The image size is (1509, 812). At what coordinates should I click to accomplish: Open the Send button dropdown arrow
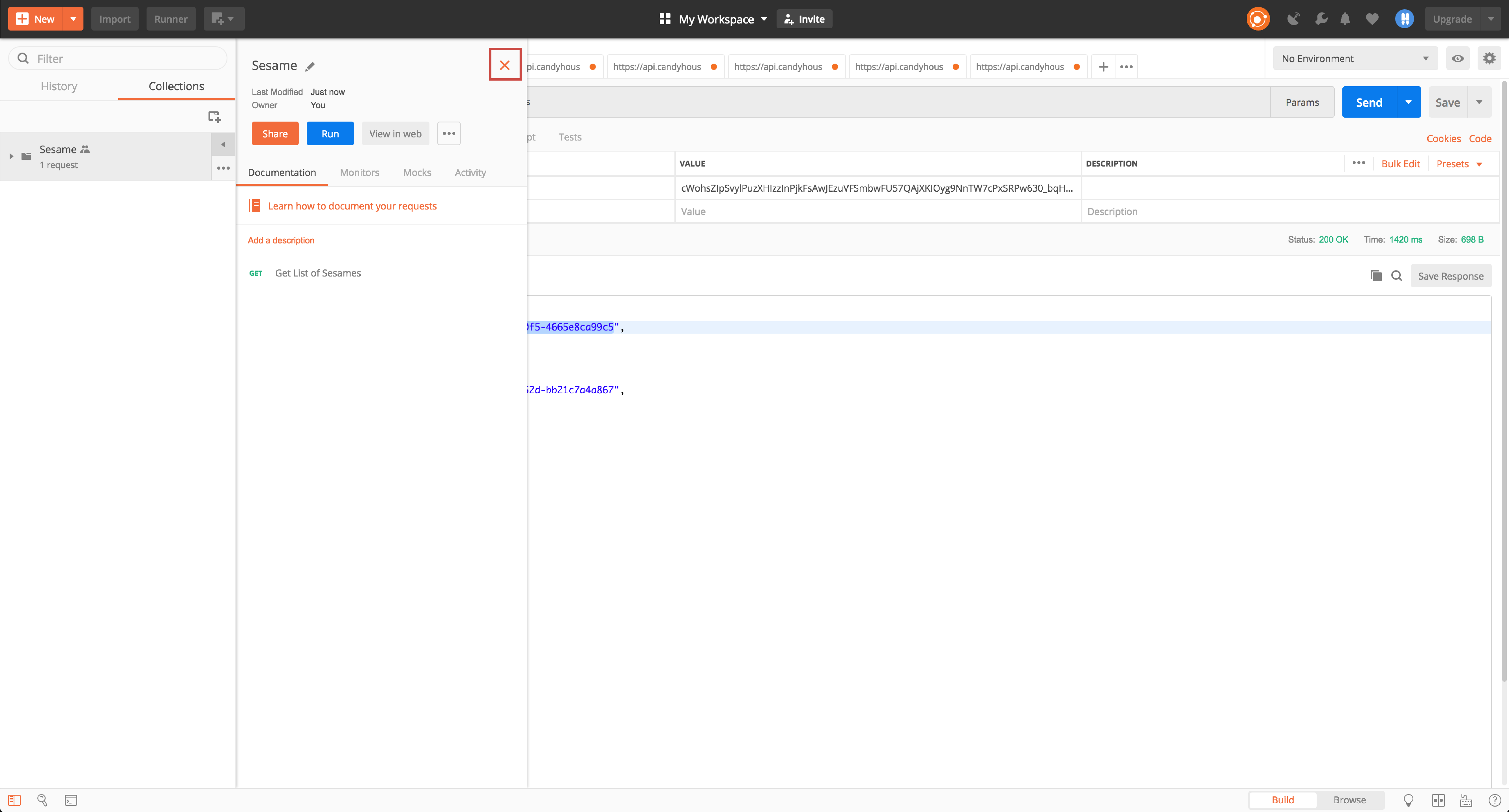[x=1408, y=102]
